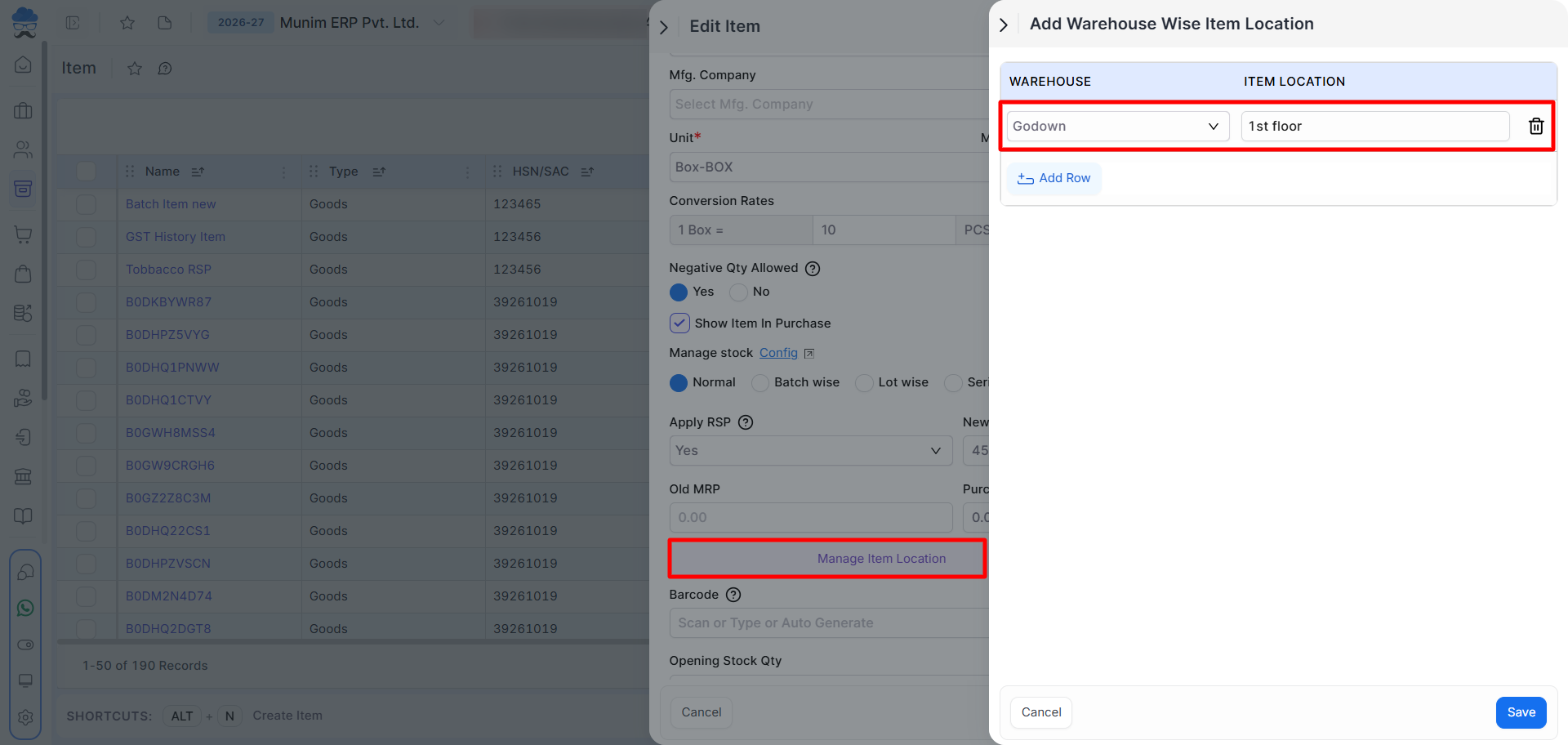Click the conversion rate 10 field
1568x745 pixels.
pyautogui.click(x=884, y=230)
